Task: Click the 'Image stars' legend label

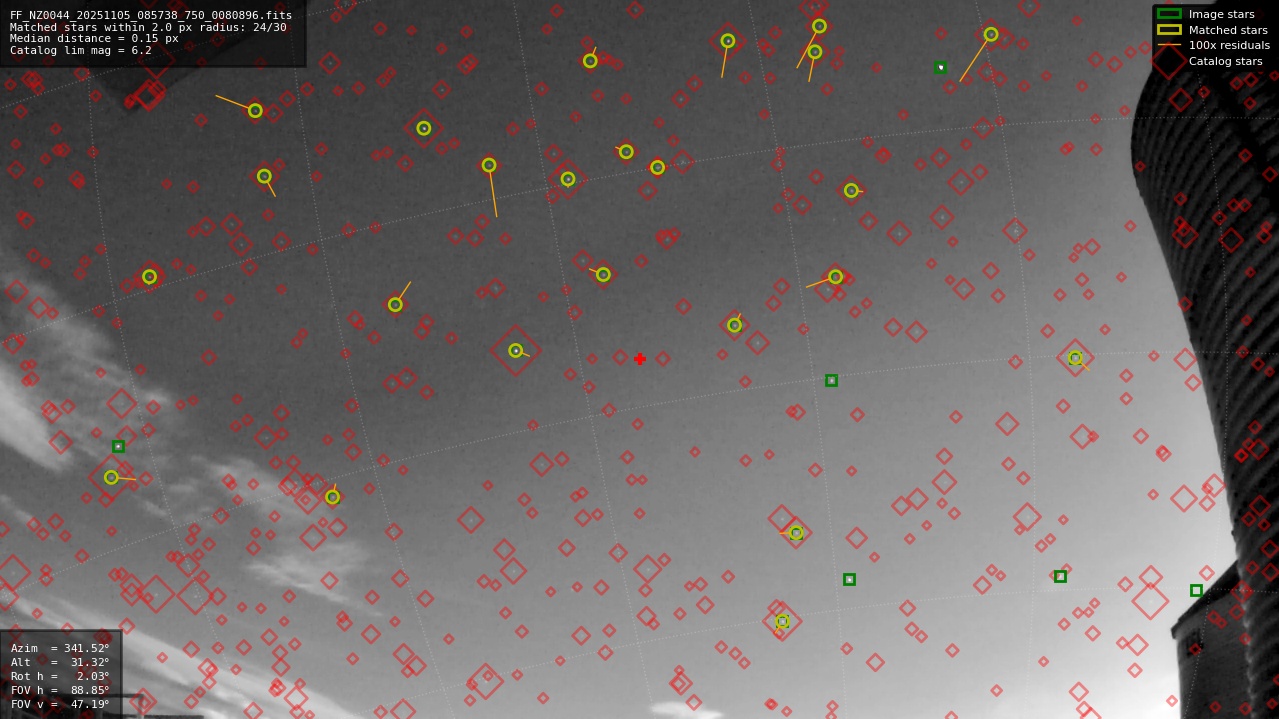Action: 1222,14
